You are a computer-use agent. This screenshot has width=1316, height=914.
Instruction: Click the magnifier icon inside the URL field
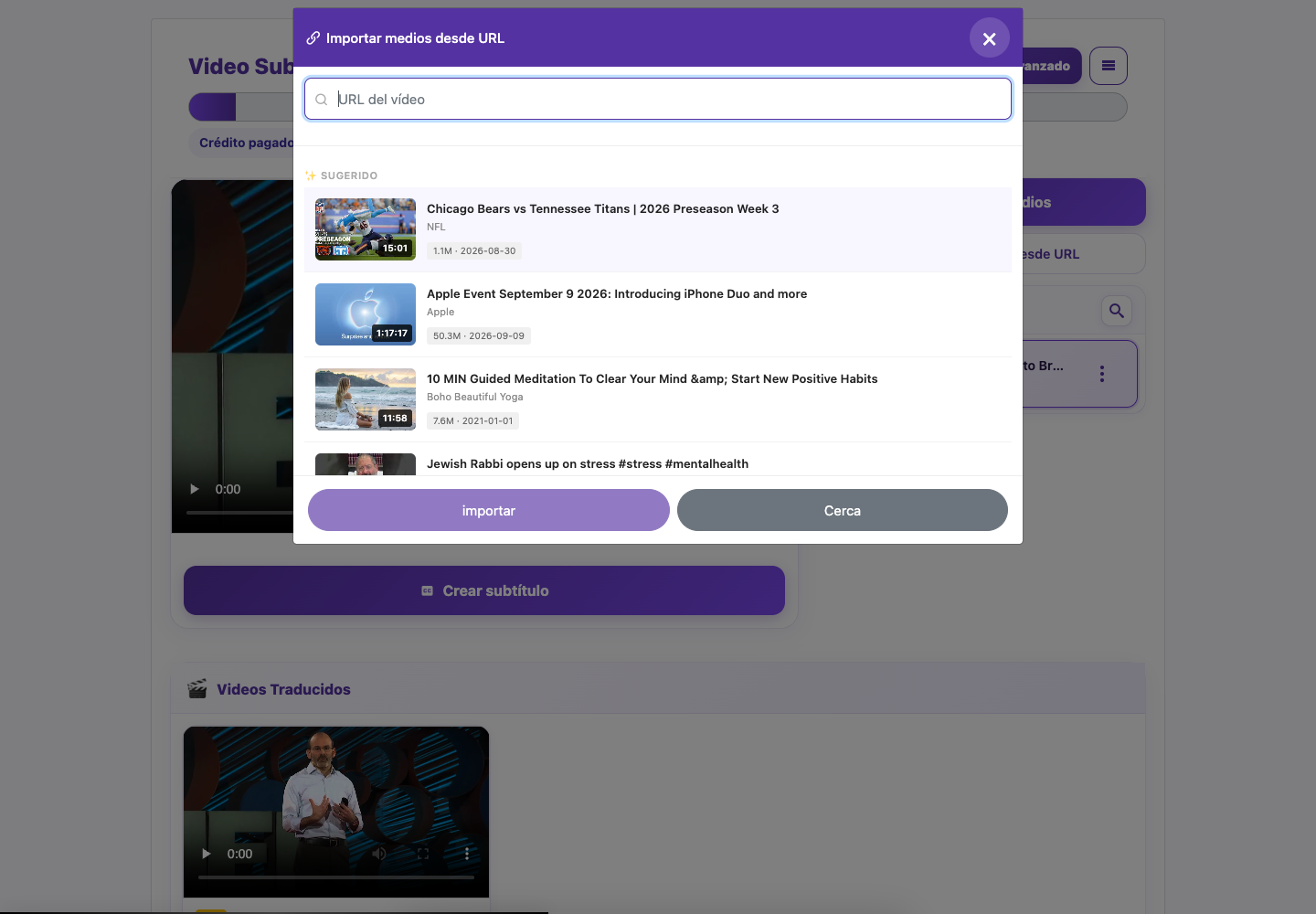pos(322,100)
